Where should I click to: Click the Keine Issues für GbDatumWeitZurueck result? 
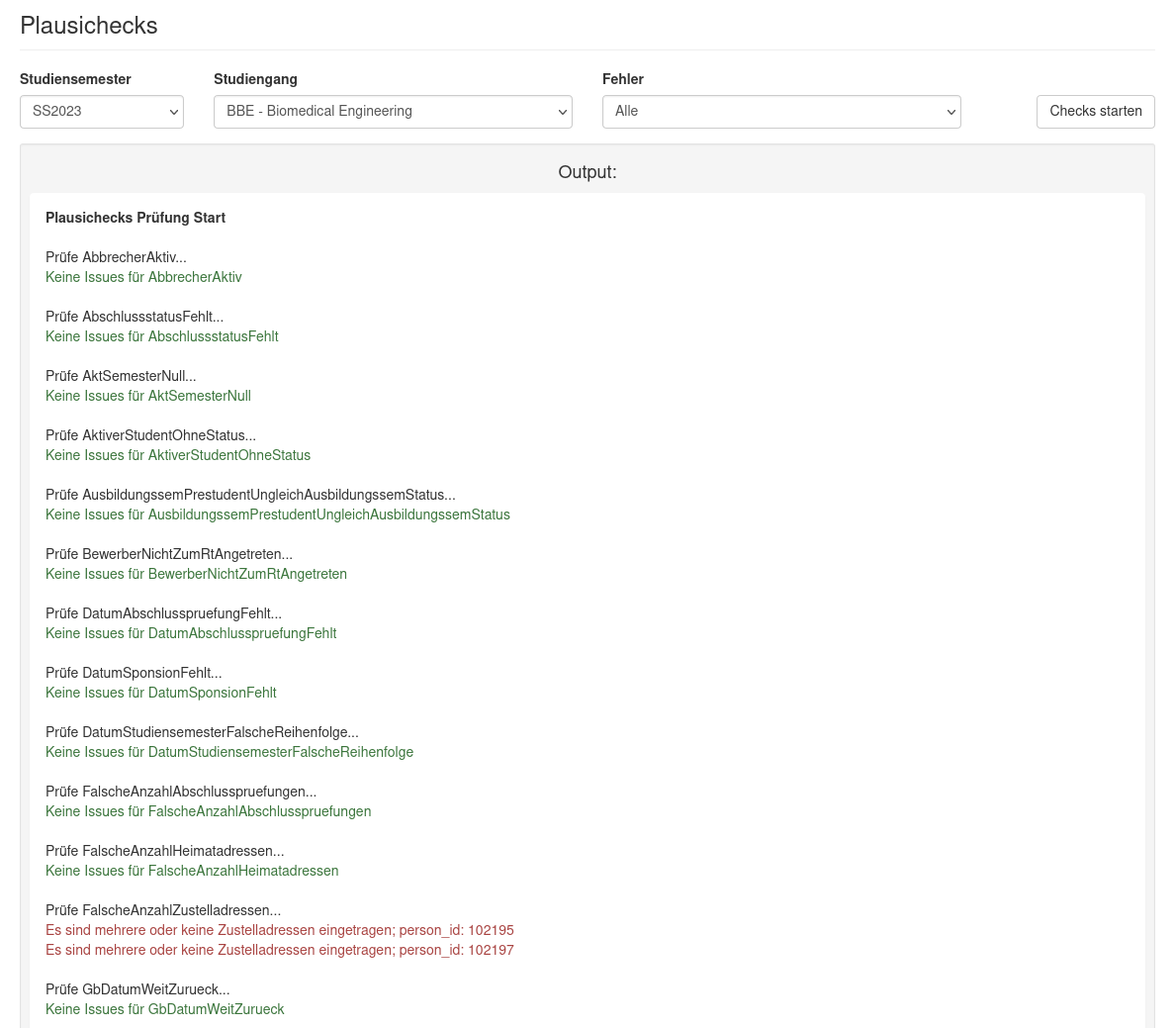tap(164, 1009)
